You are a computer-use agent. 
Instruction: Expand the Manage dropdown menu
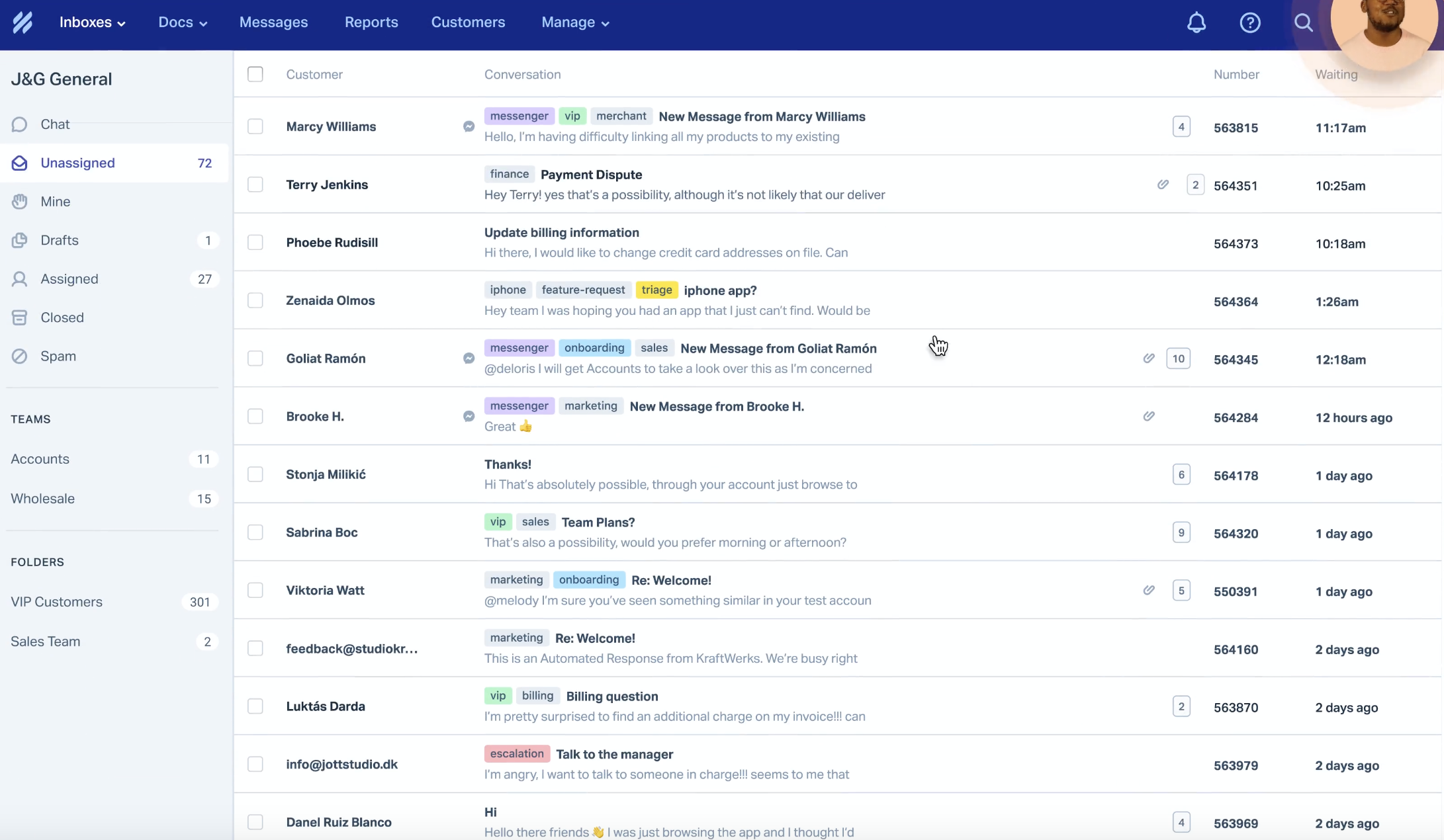coord(575,22)
